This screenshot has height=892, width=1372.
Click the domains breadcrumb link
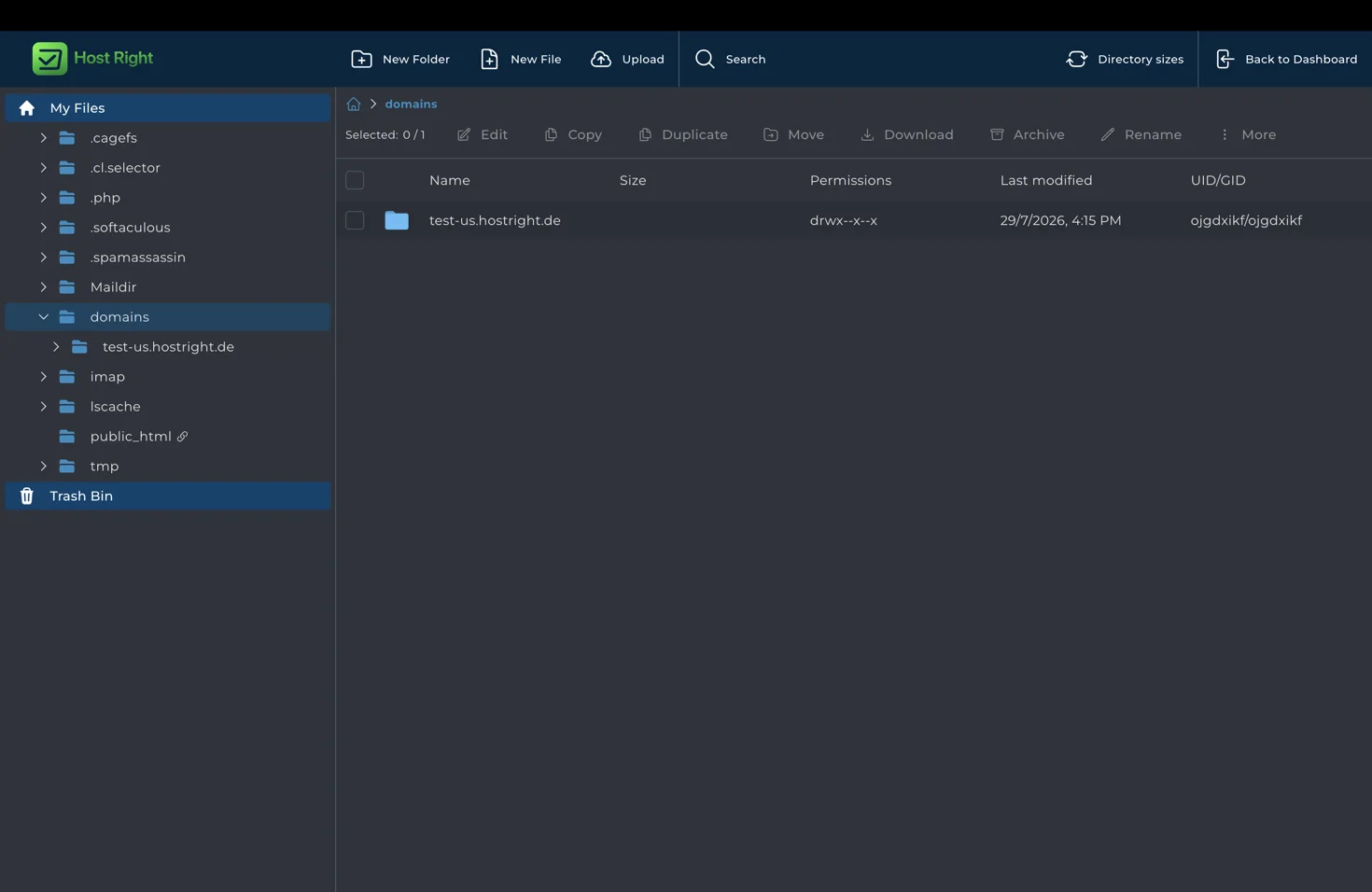pos(411,105)
